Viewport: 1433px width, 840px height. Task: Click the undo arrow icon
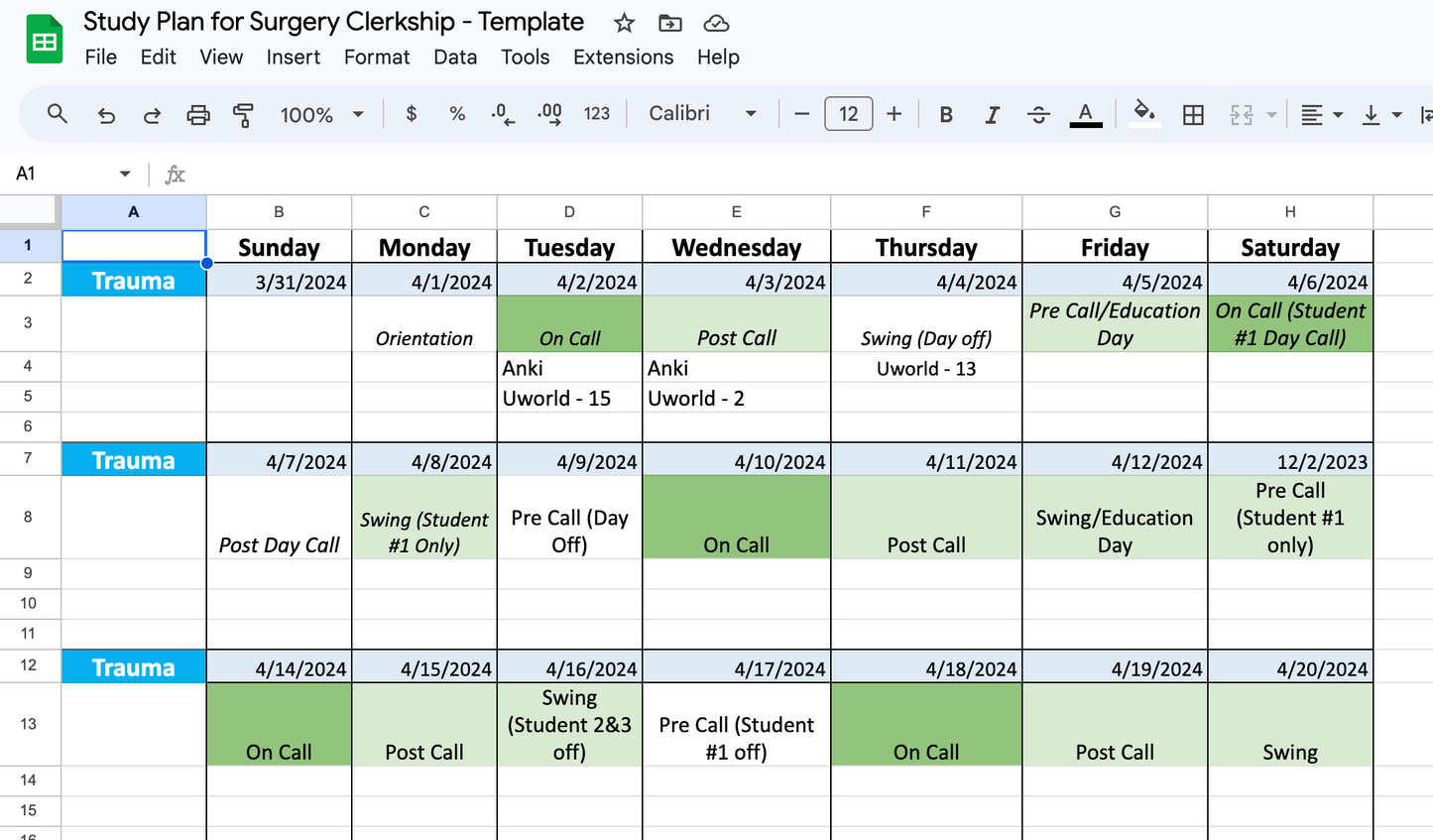106,115
